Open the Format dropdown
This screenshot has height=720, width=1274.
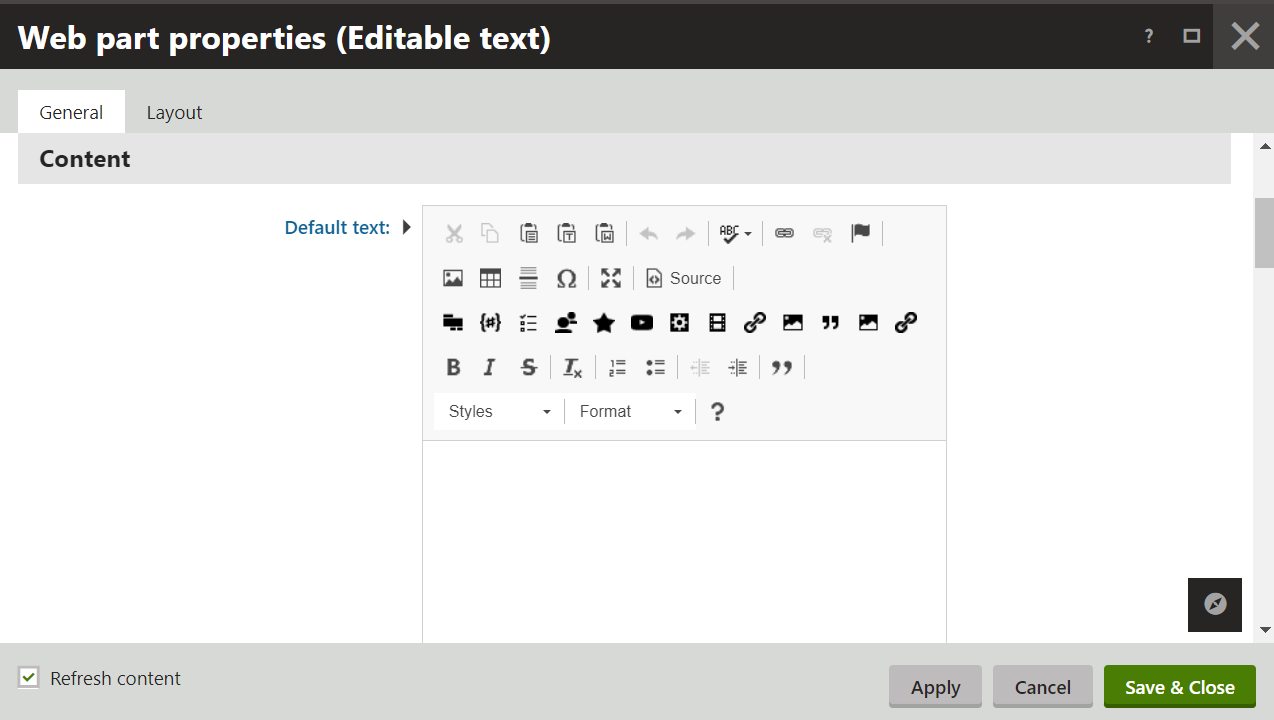click(x=629, y=411)
